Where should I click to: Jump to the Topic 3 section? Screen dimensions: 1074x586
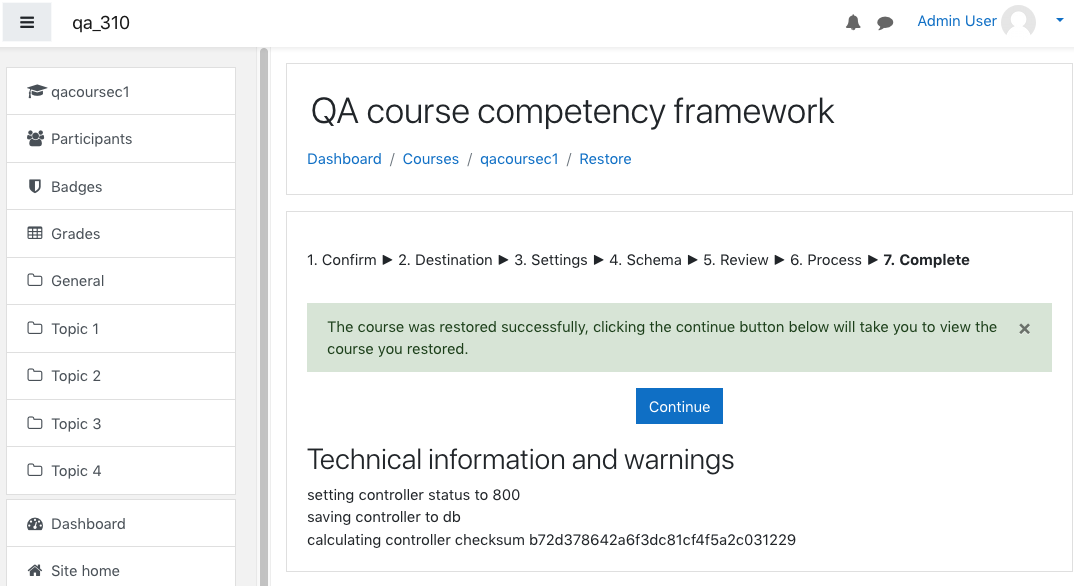click(121, 424)
